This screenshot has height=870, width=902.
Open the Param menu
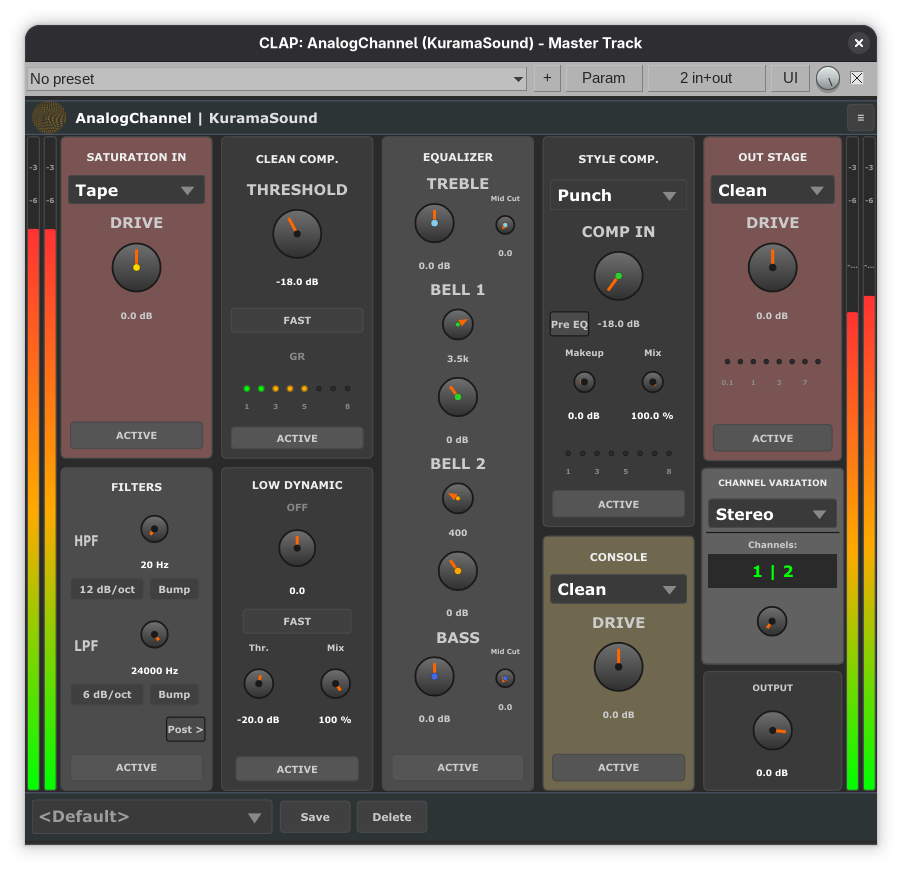coord(604,78)
